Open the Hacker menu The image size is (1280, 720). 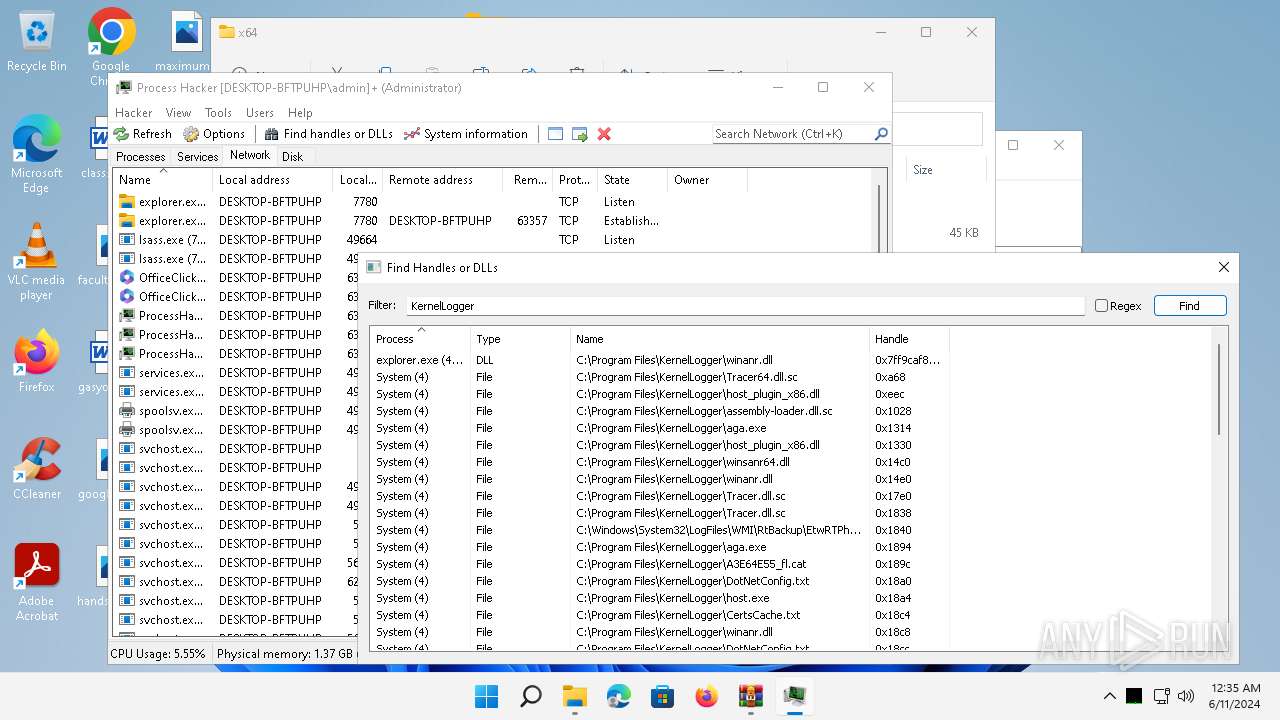click(134, 113)
